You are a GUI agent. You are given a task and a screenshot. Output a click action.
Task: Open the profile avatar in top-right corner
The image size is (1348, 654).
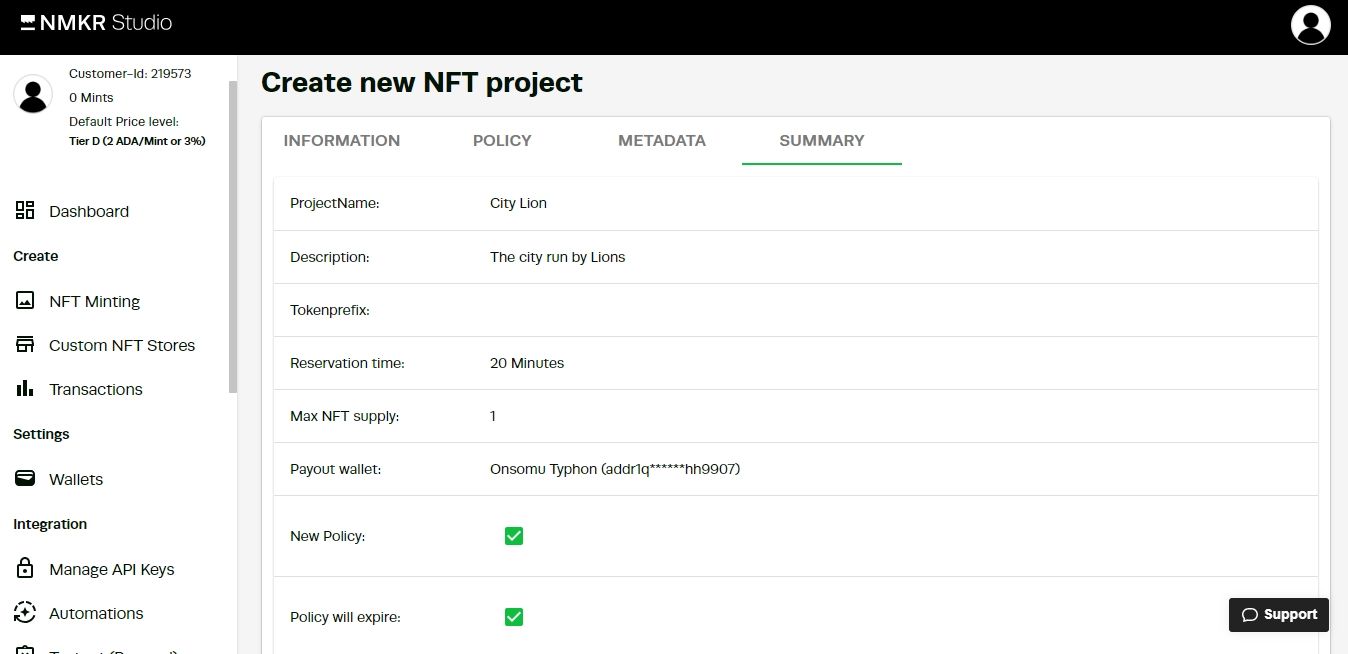pyautogui.click(x=1310, y=26)
